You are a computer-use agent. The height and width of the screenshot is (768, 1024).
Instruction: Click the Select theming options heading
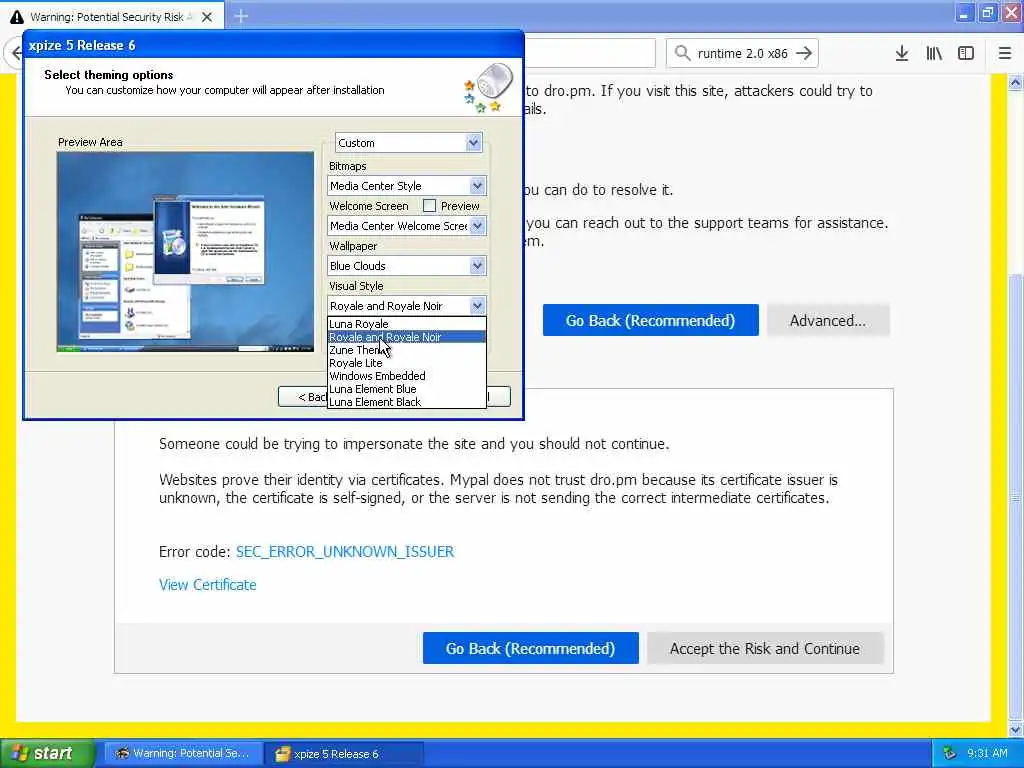pyautogui.click(x=109, y=74)
